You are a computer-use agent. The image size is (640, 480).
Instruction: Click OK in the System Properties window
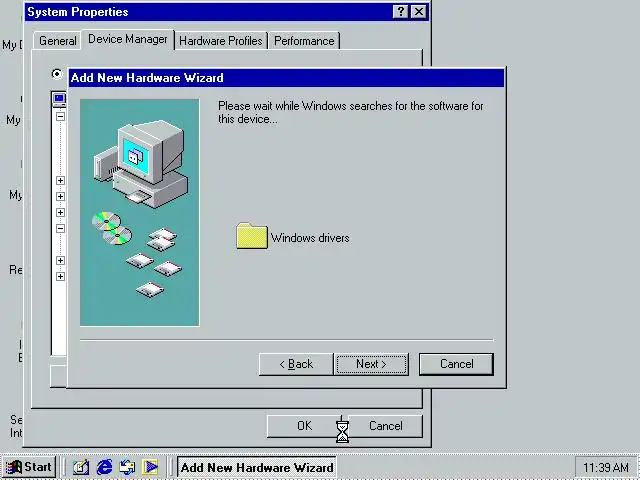pyautogui.click(x=304, y=426)
